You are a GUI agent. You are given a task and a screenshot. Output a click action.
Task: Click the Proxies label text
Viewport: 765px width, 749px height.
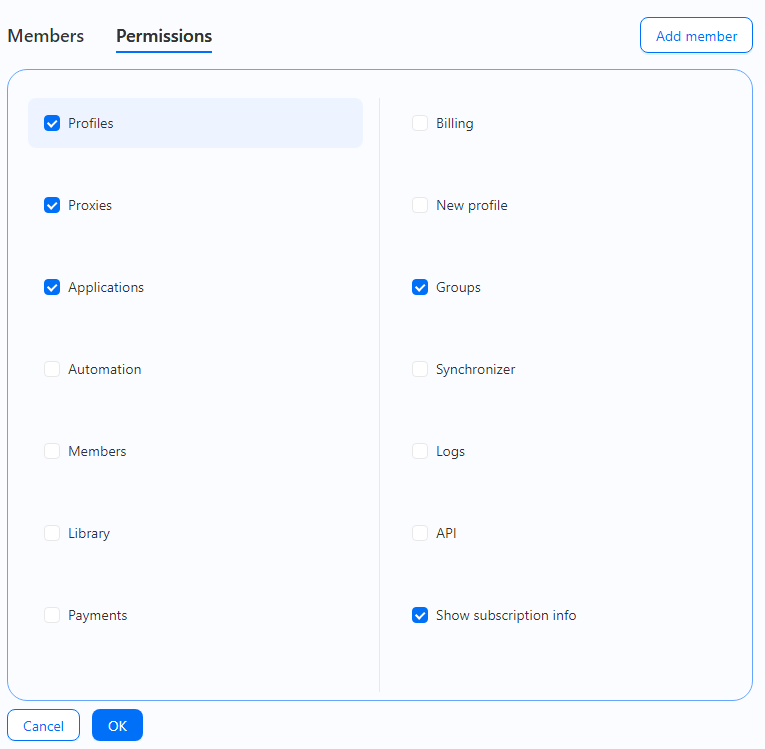[90, 205]
